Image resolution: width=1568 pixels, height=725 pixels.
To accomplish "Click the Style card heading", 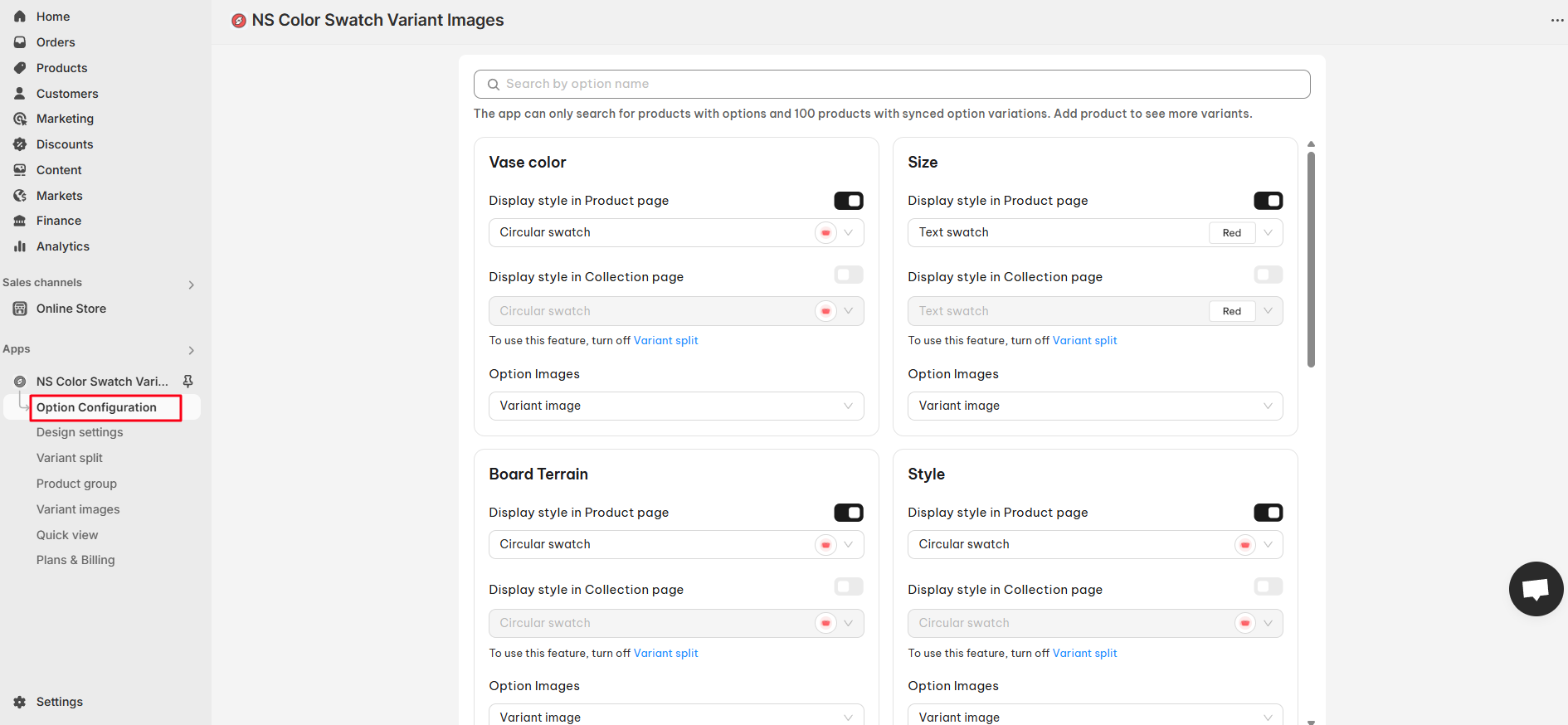I will point(926,474).
